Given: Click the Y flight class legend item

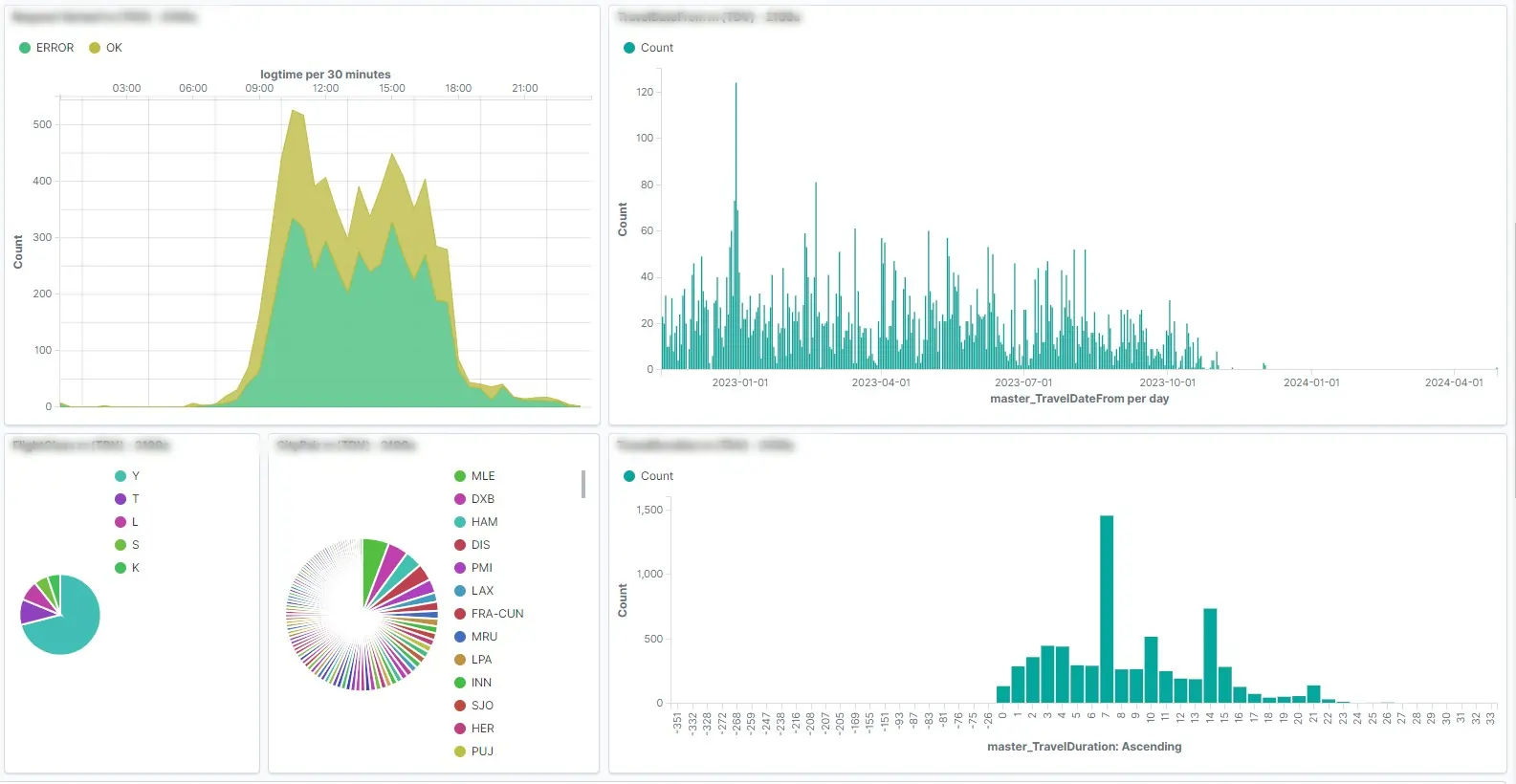Looking at the screenshot, I should [127, 476].
